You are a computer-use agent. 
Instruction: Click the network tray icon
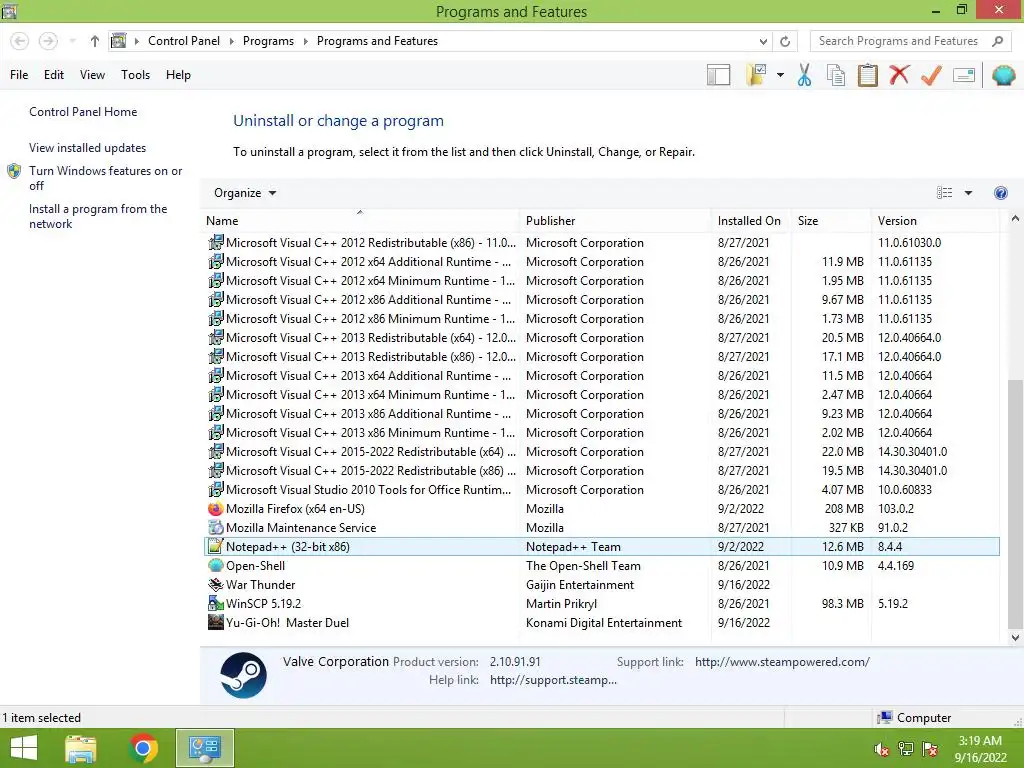[905, 749]
